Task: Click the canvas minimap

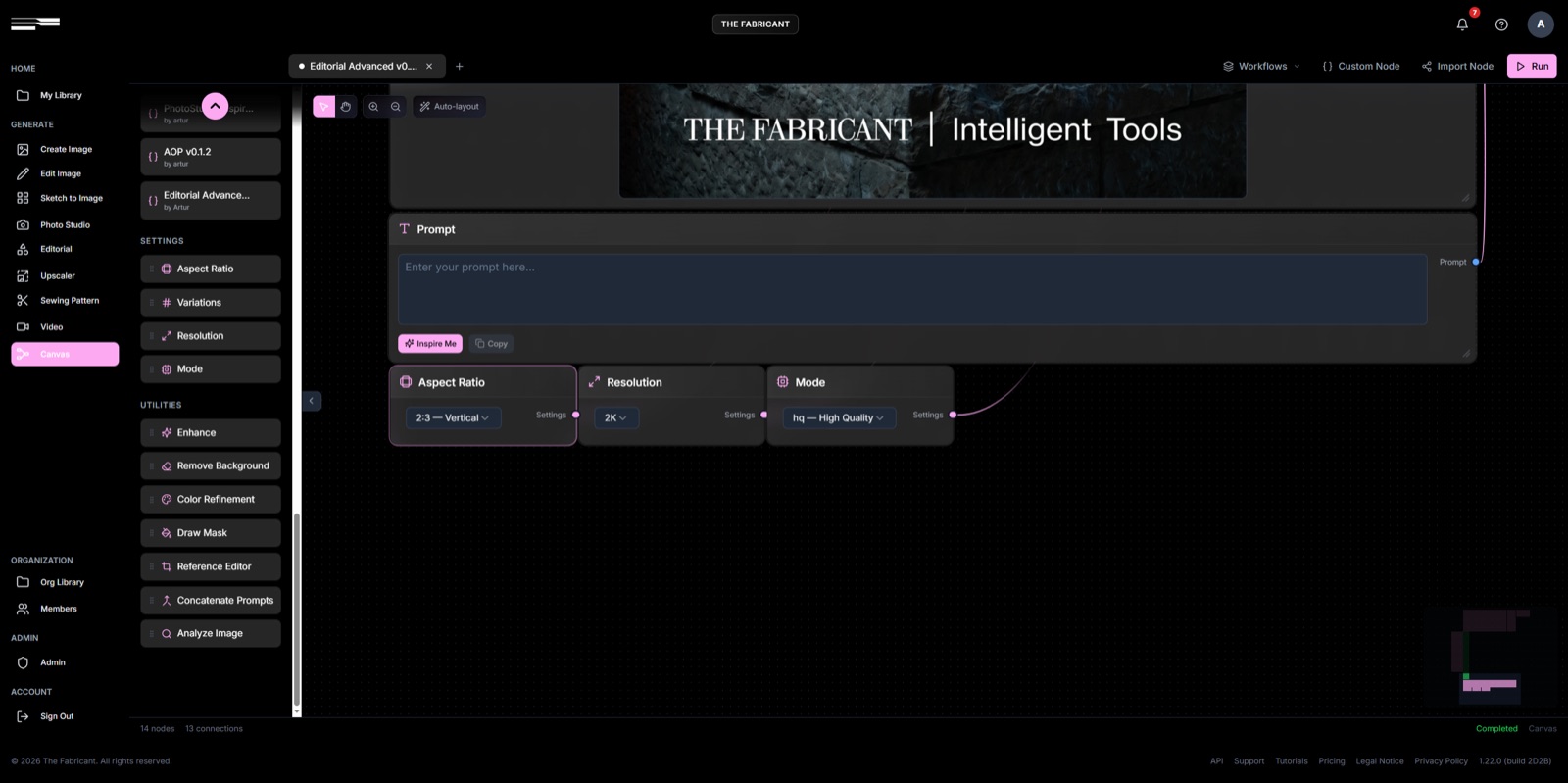Action: click(x=1490, y=657)
